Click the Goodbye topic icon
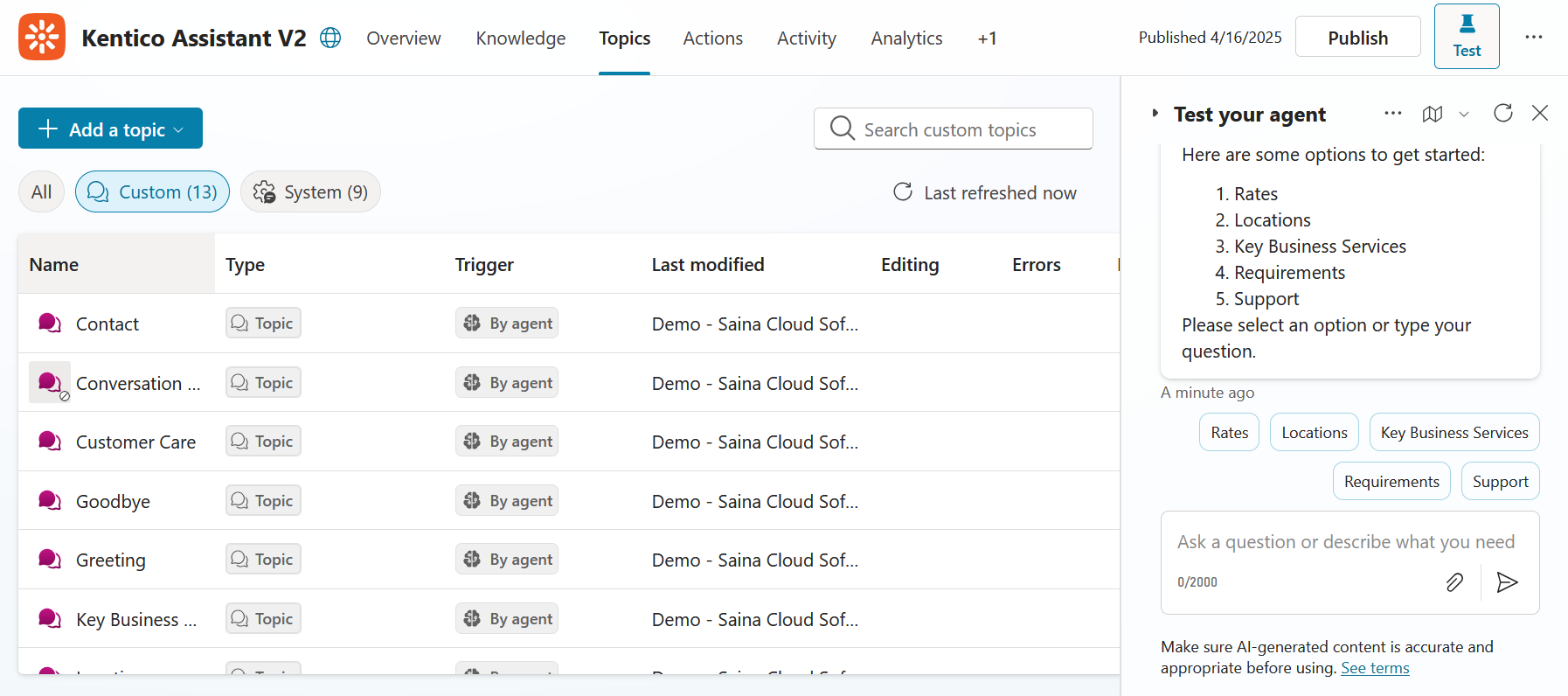This screenshot has height=696, width=1568. pos(50,500)
